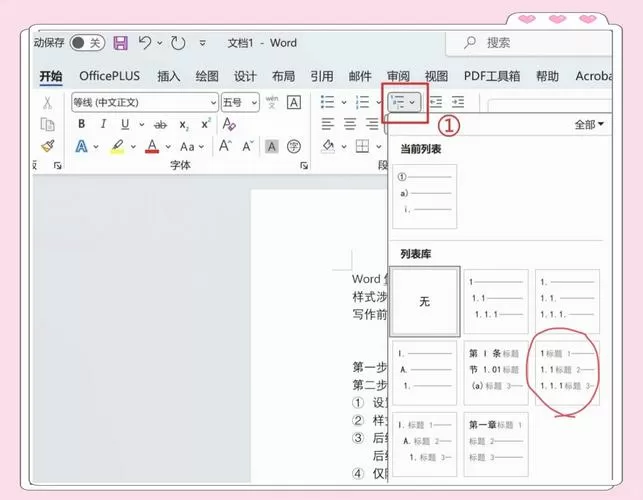Open the underline style dropdown arrow
The height and width of the screenshot is (500, 643).
tap(141, 124)
